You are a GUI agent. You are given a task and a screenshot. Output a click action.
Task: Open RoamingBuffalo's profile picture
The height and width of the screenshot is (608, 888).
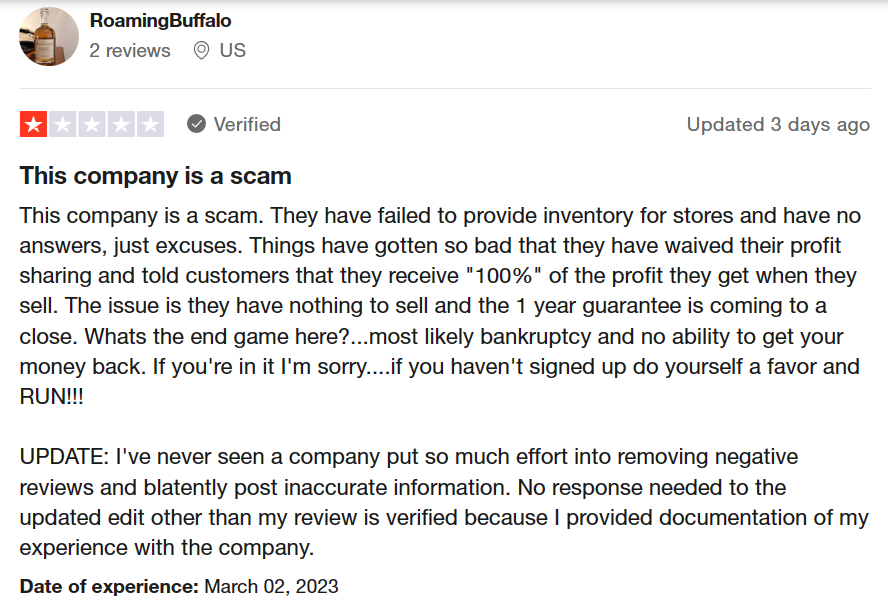click(x=49, y=36)
